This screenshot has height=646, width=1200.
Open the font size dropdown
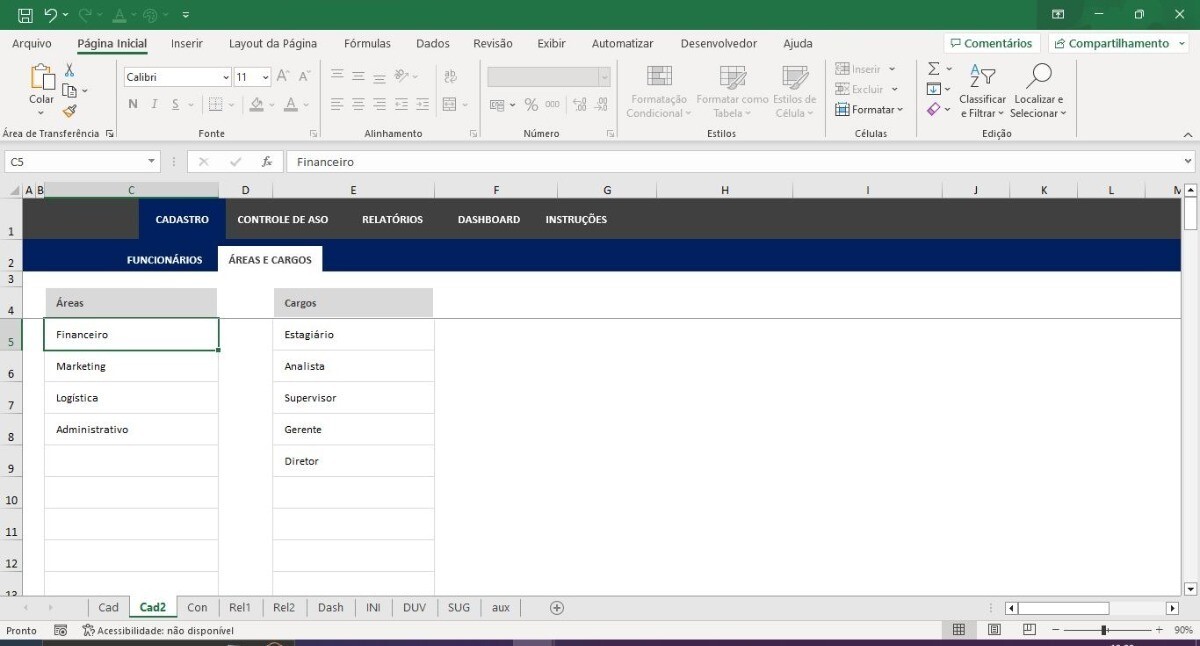(265, 77)
